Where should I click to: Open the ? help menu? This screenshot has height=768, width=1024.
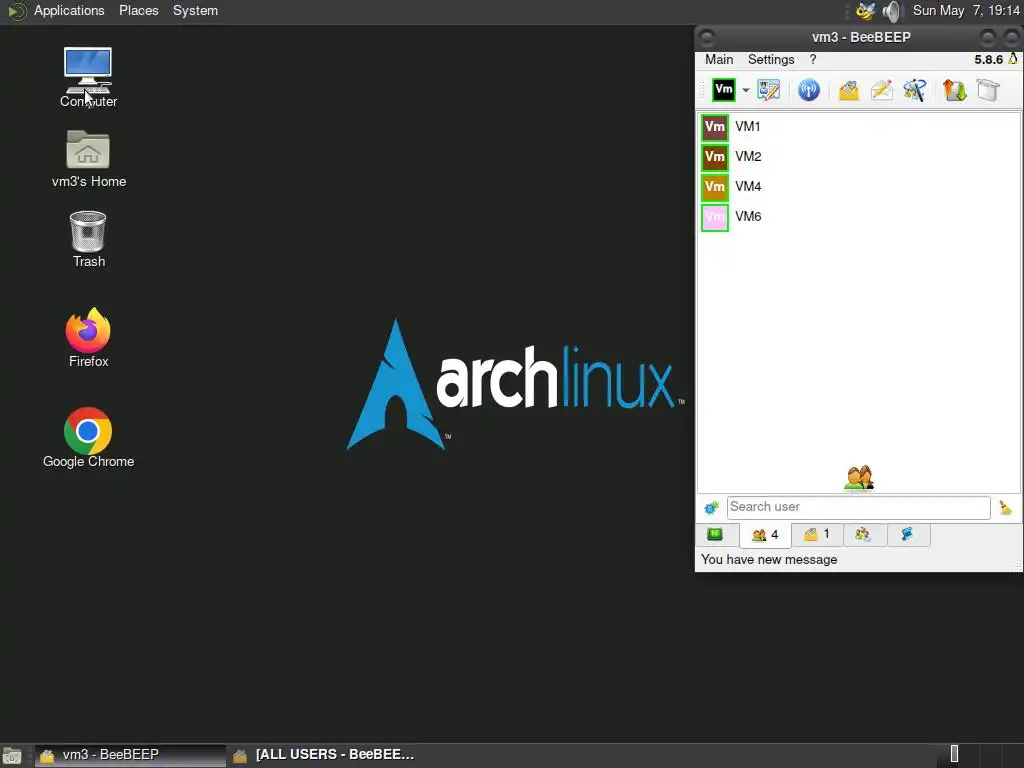tap(812, 59)
